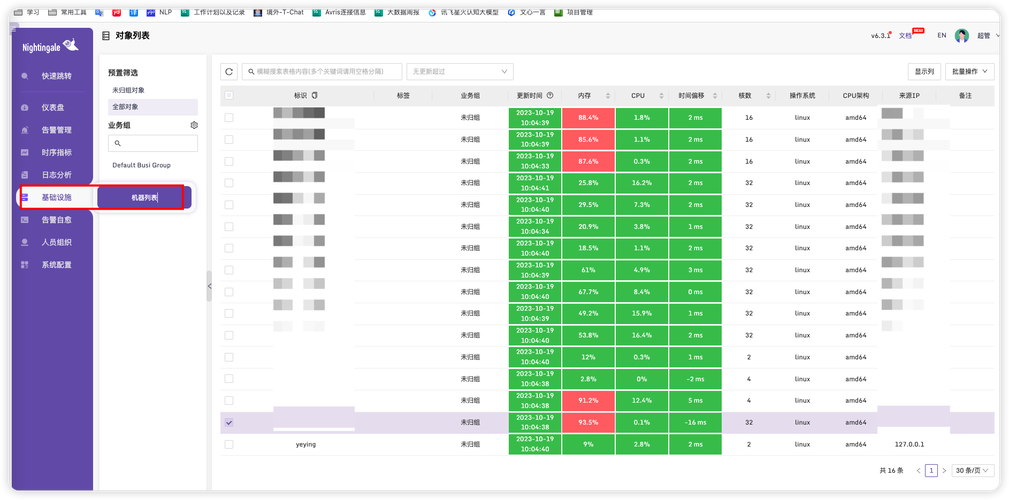This screenshot has height=500, width=1009.
Task: Sort by 内存 column arrows
Action: [x=607, y=95]
